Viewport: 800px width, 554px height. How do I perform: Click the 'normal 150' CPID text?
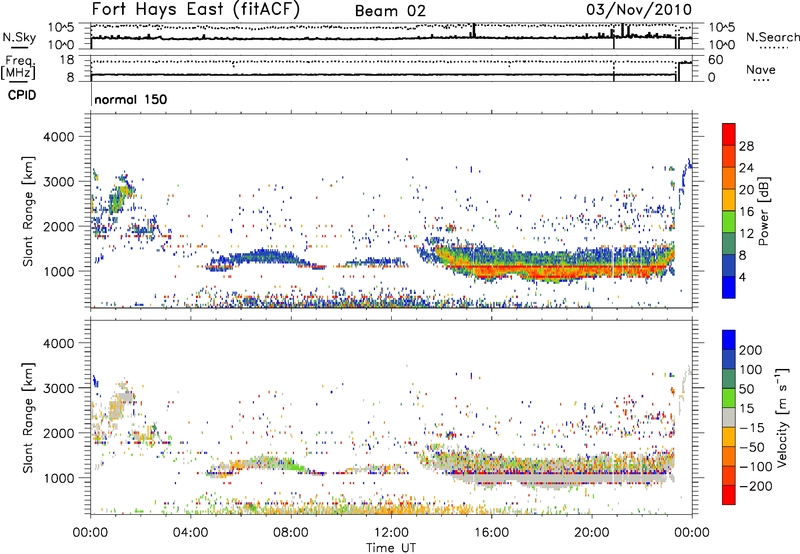[x=131, y=99]
